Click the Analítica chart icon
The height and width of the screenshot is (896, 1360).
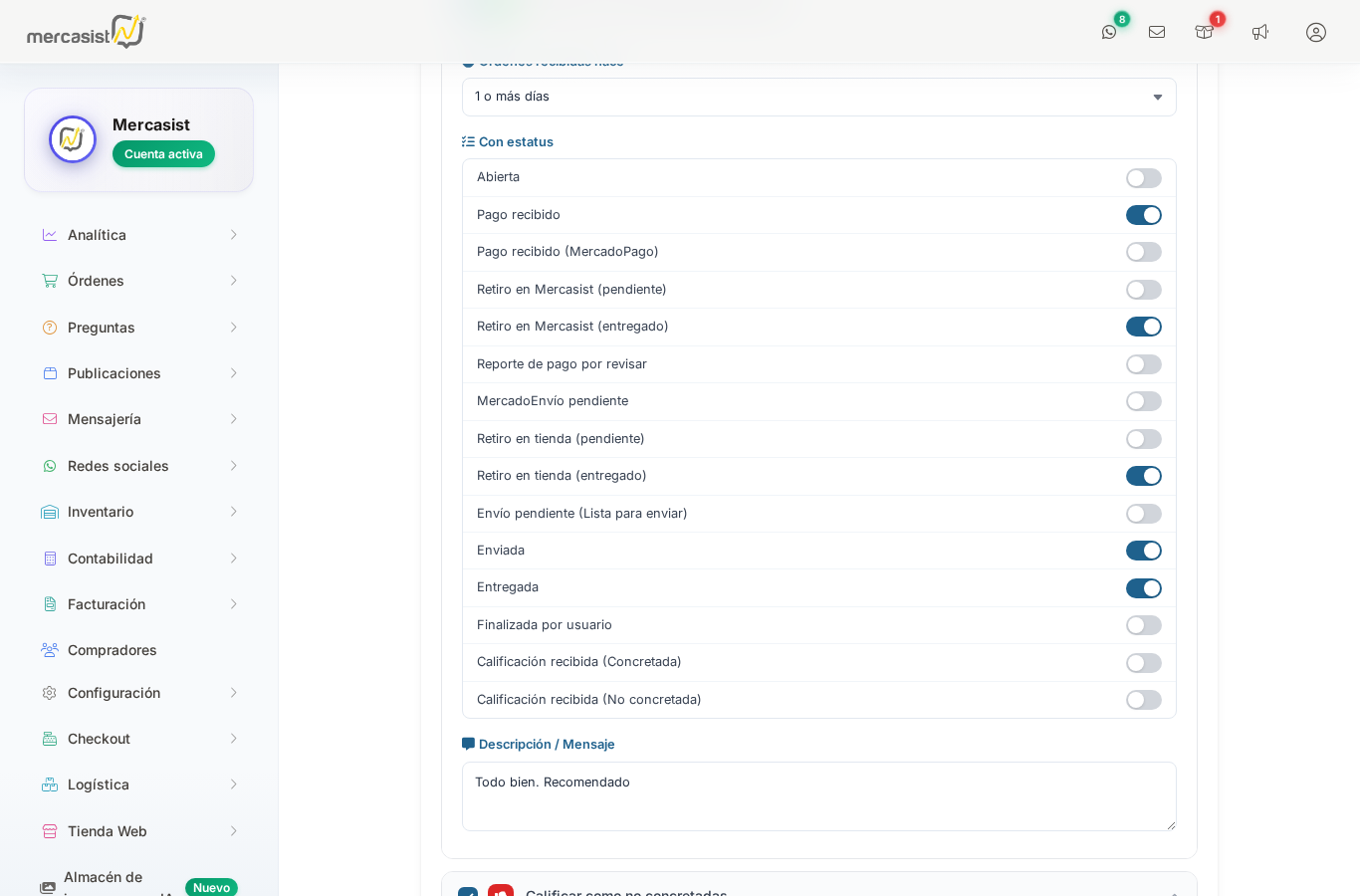50,235
